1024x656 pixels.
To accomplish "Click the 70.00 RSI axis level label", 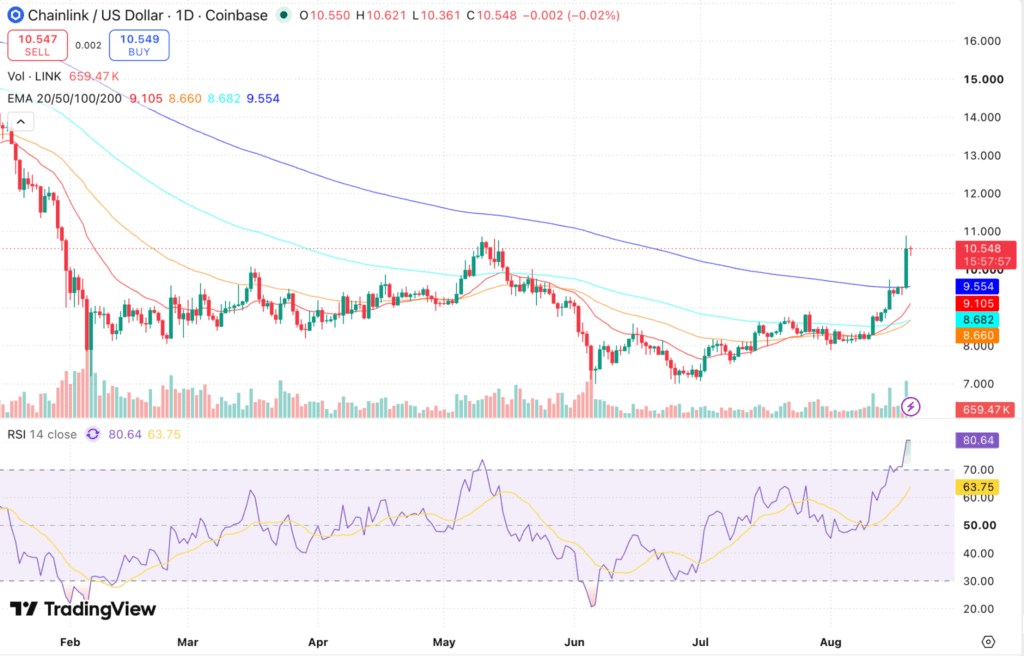I will coord(978,470).
